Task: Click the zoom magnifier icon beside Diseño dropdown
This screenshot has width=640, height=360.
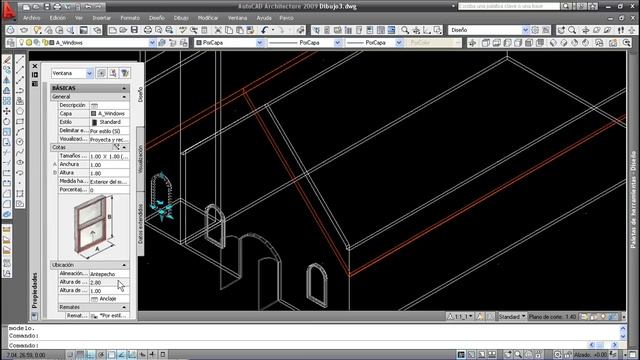Action: pos(572,30)
